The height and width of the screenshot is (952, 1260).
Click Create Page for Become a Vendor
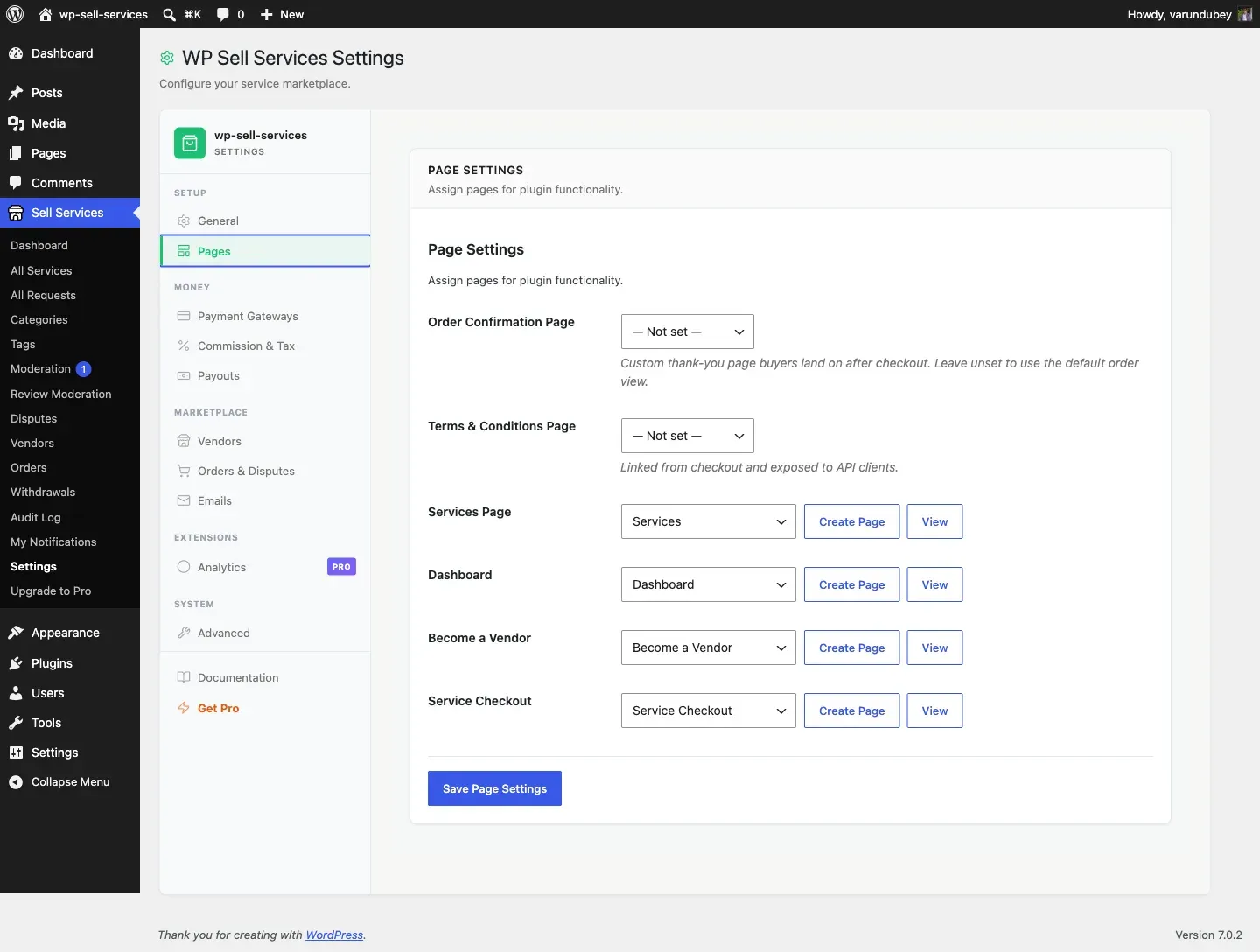pyautogui.click(x=851, y=647)
